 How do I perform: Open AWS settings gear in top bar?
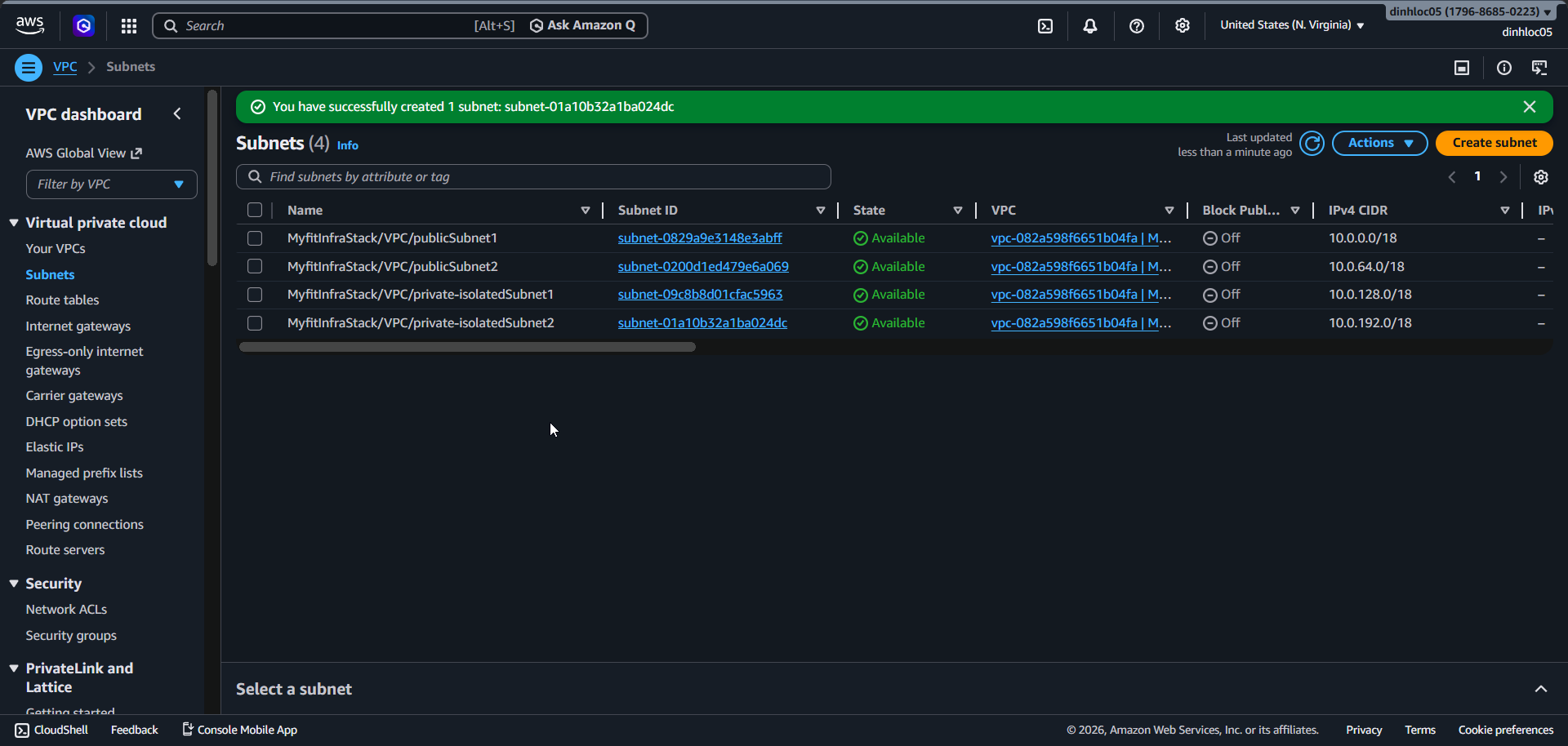tap(1183, 25)
